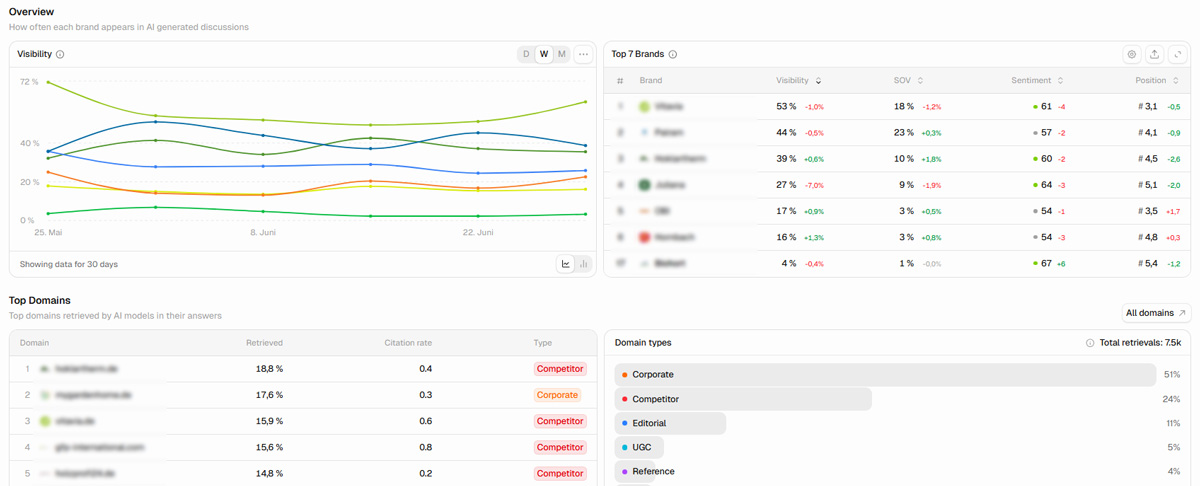The width and height of the screenshot is (1200, 486).
Task: Click the # 5,4 position value
Action: pyautogui.click(x=1147, y=263)
